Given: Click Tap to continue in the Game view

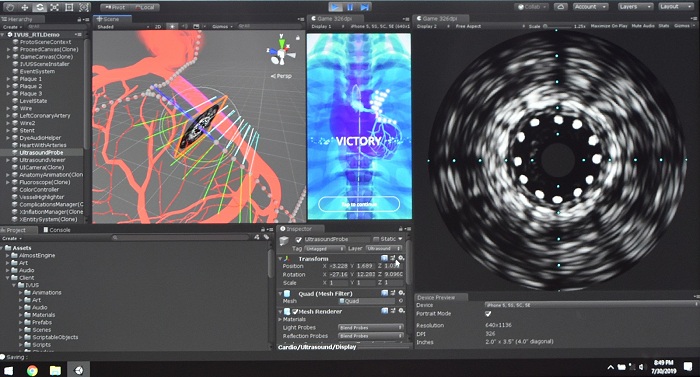Looking at the screenshot, I should point(359,204).
